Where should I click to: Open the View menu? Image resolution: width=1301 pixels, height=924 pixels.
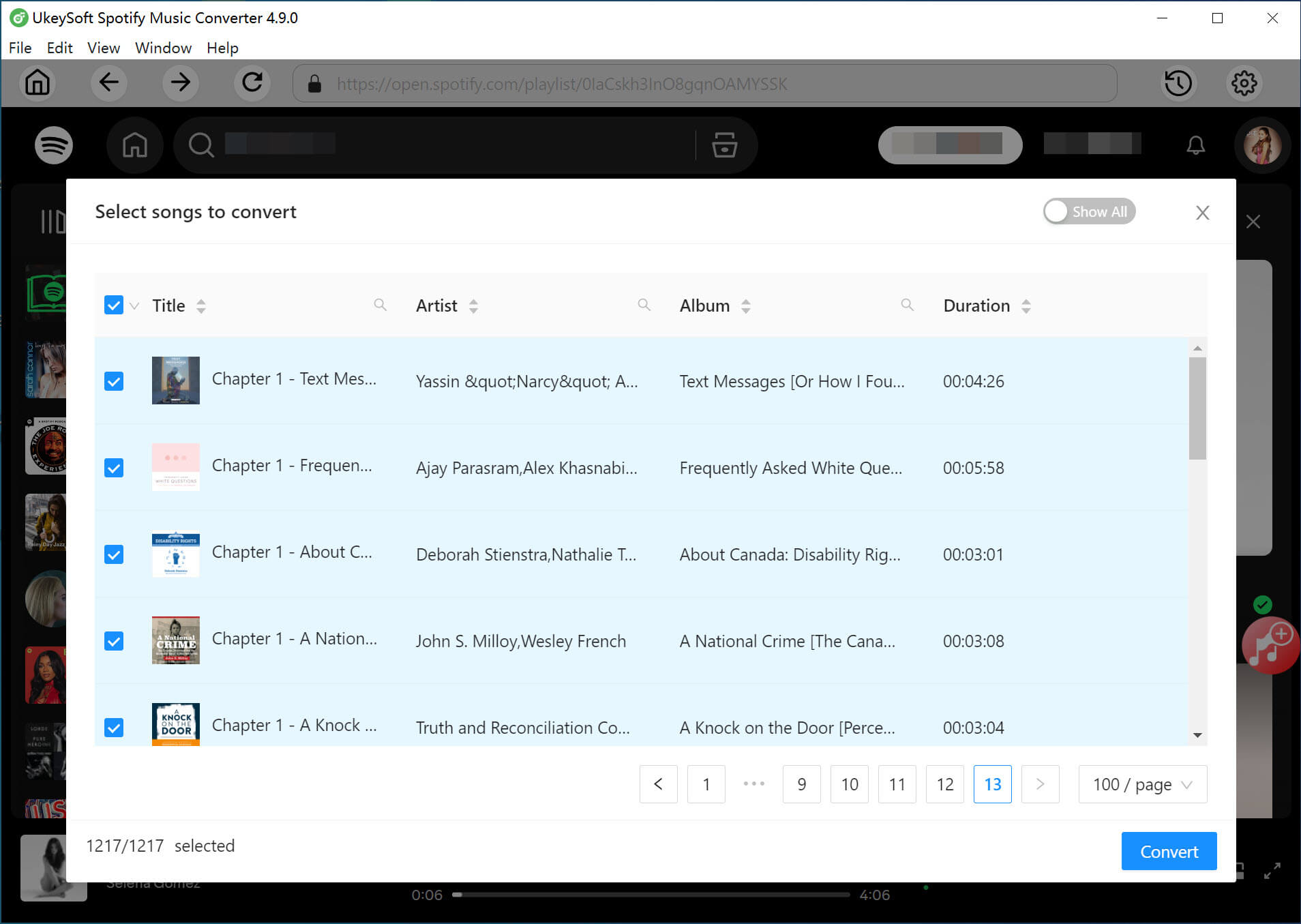(x=104, y=48)
